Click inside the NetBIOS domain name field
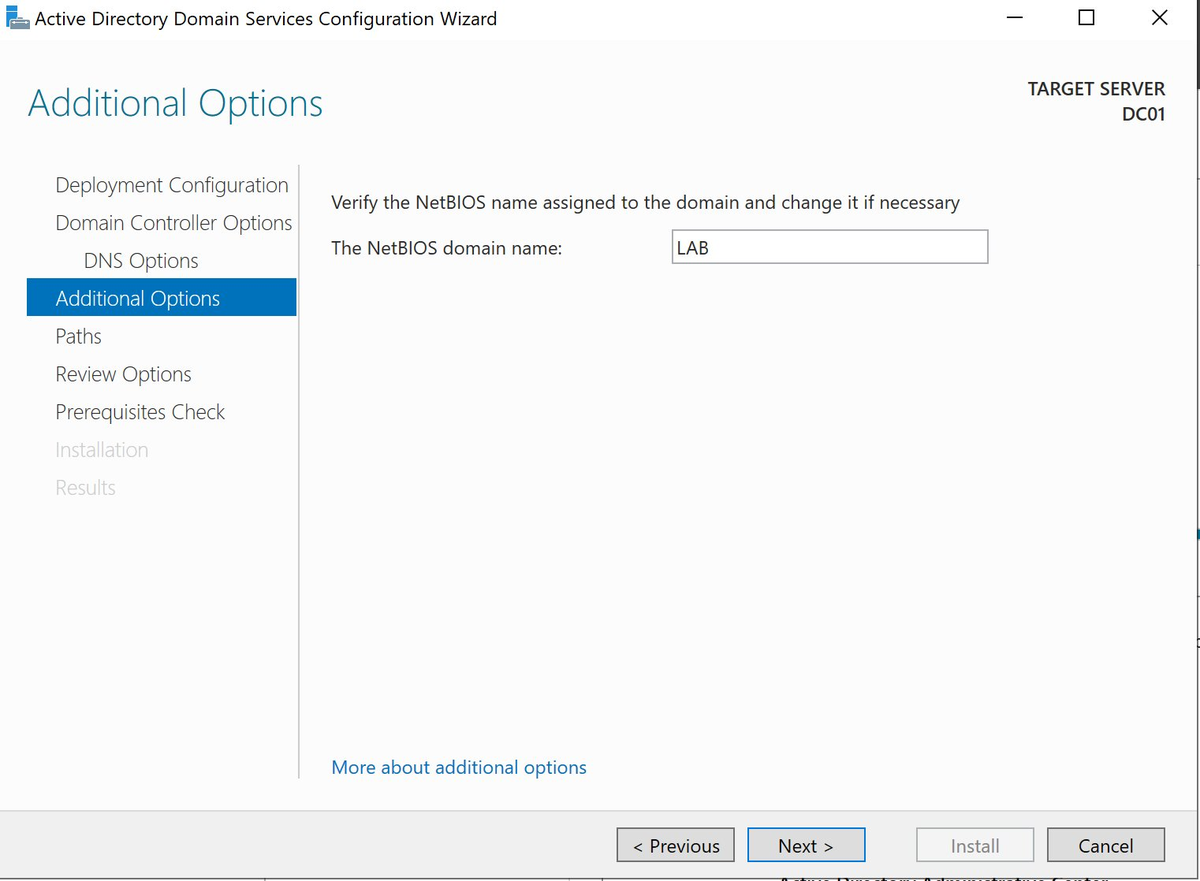The height and width of the screenshot is (881, 1200). coord(830,246)
